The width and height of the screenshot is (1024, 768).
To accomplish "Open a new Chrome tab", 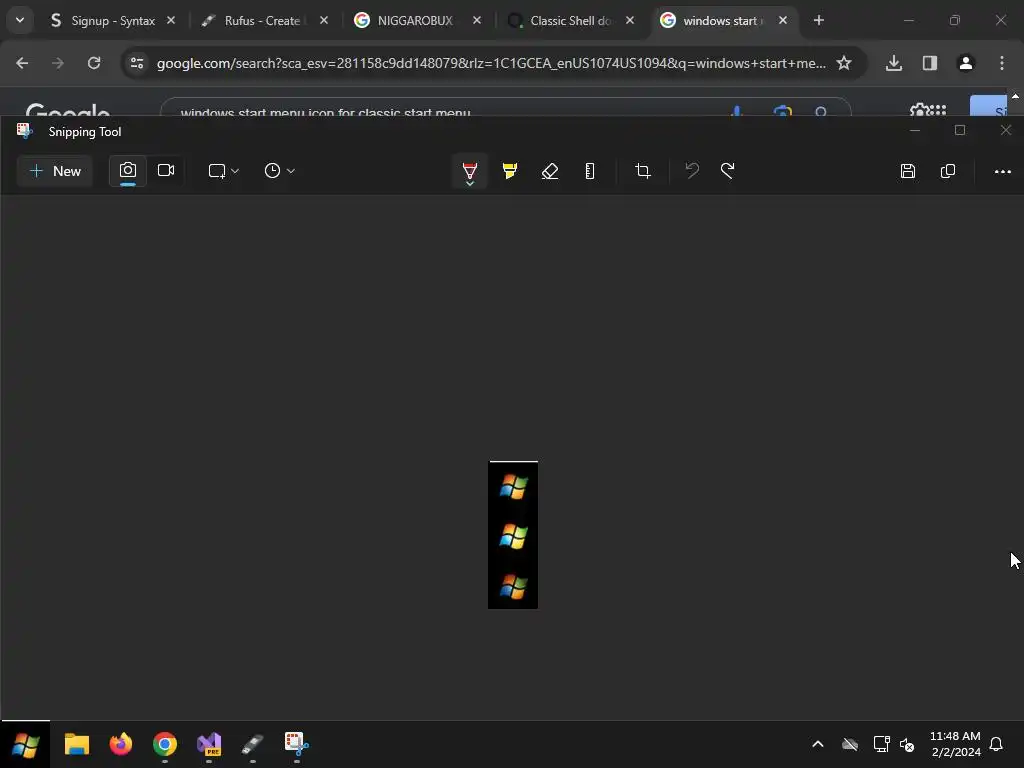I will [x=819, y=21].
